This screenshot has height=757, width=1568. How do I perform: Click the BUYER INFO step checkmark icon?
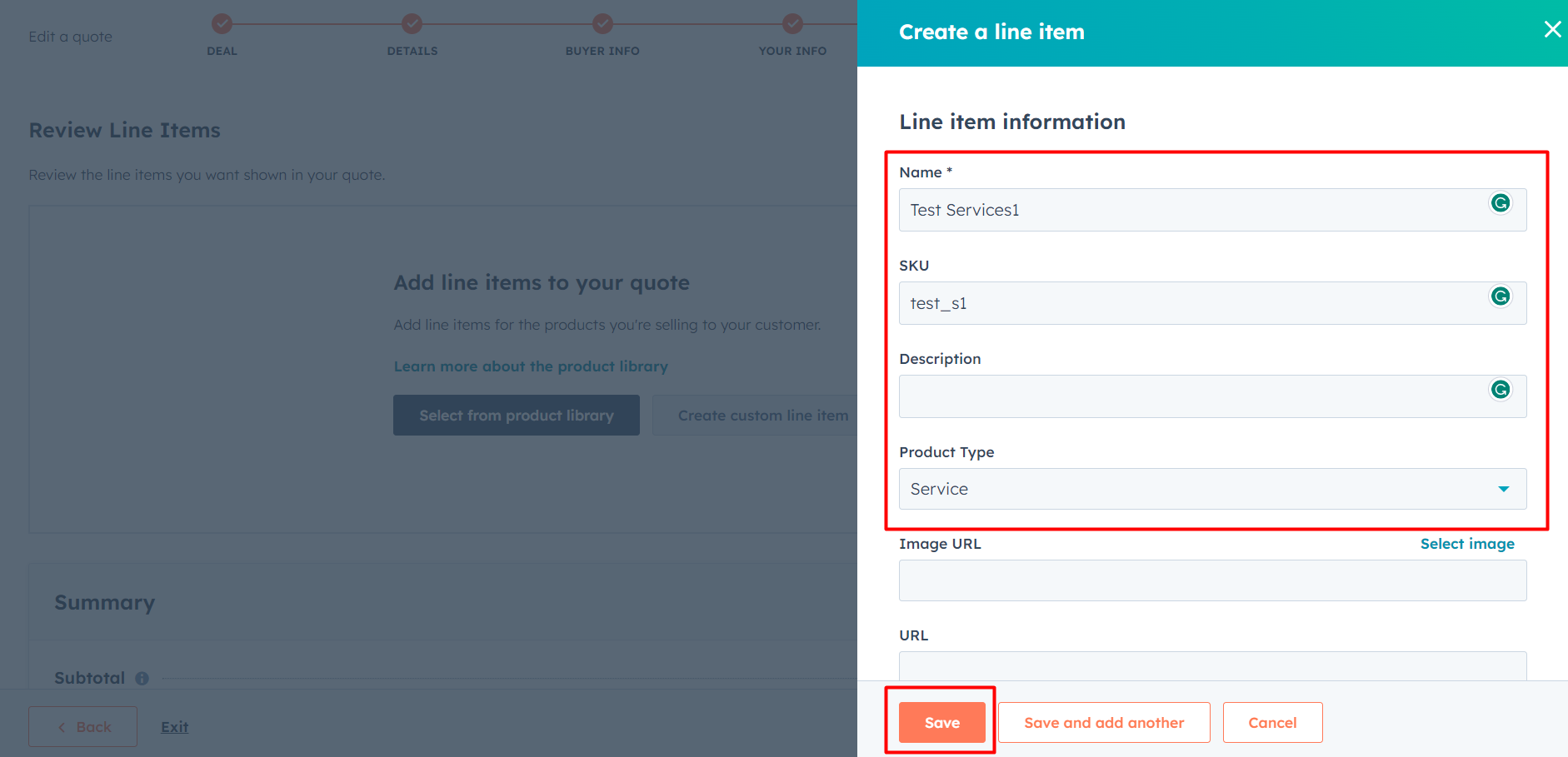(x=602, y=23)
